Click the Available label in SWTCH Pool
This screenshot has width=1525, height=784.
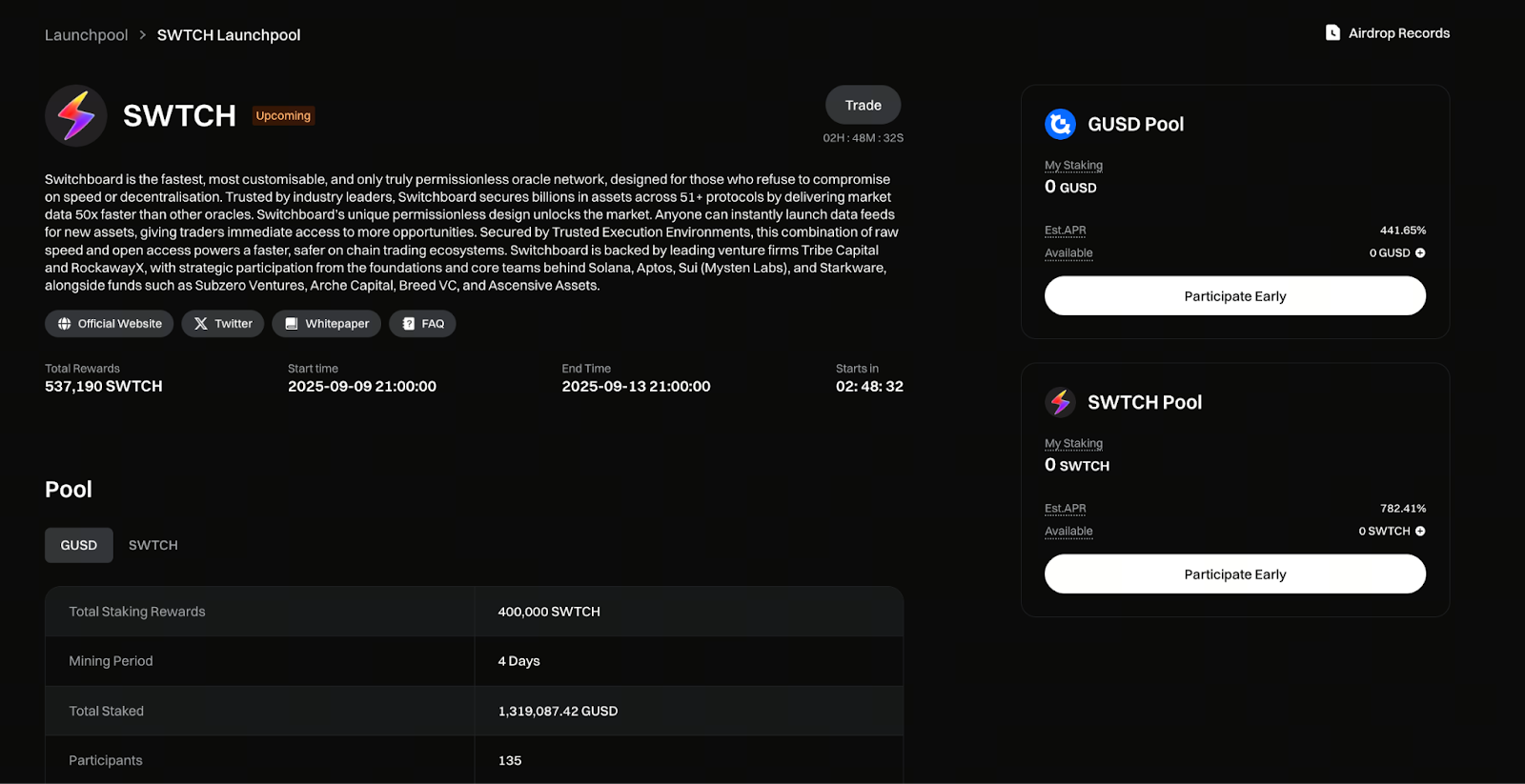click(1068, 532)
